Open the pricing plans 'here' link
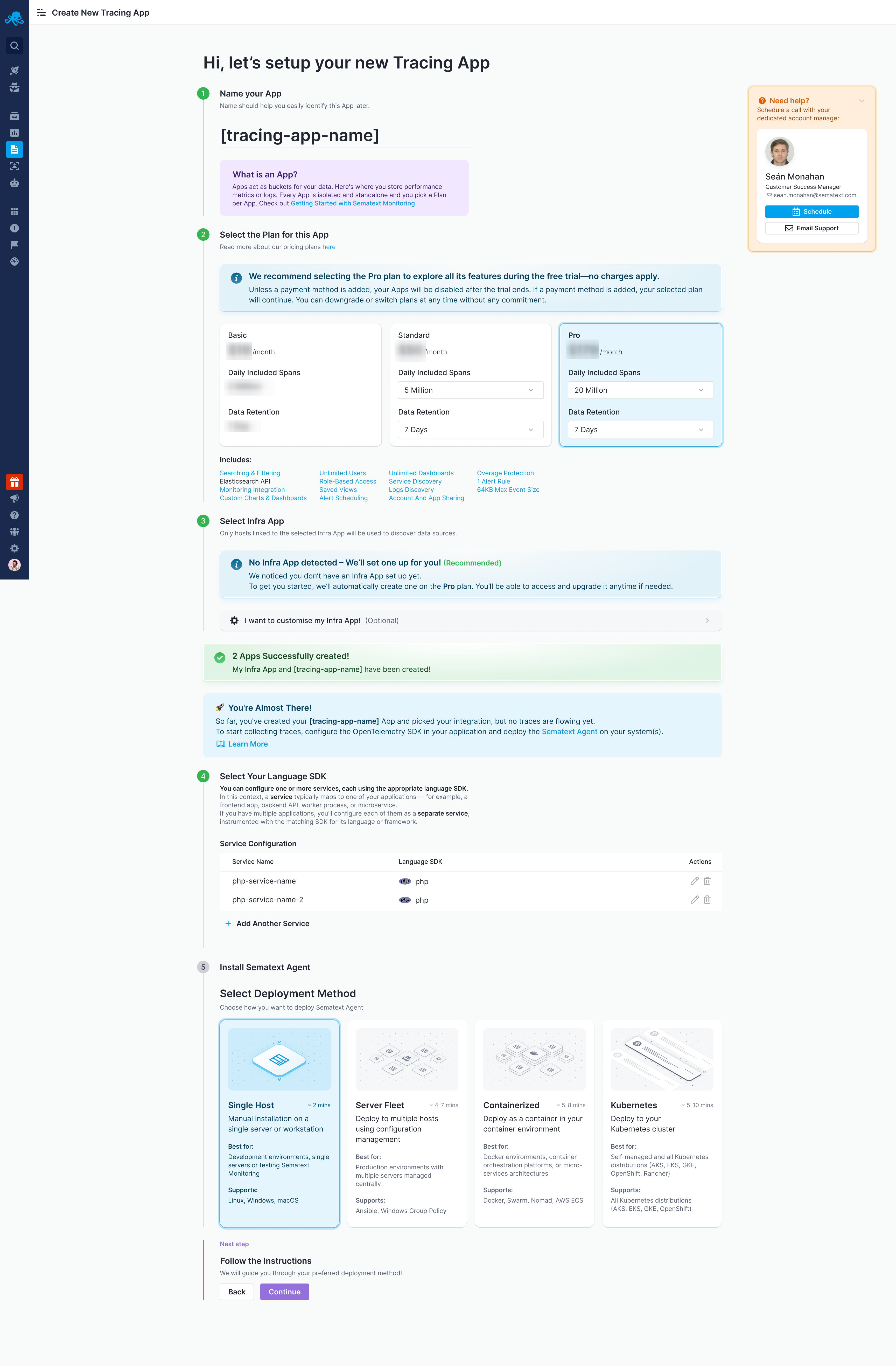The image size is (896, 1366). [329, 247]
